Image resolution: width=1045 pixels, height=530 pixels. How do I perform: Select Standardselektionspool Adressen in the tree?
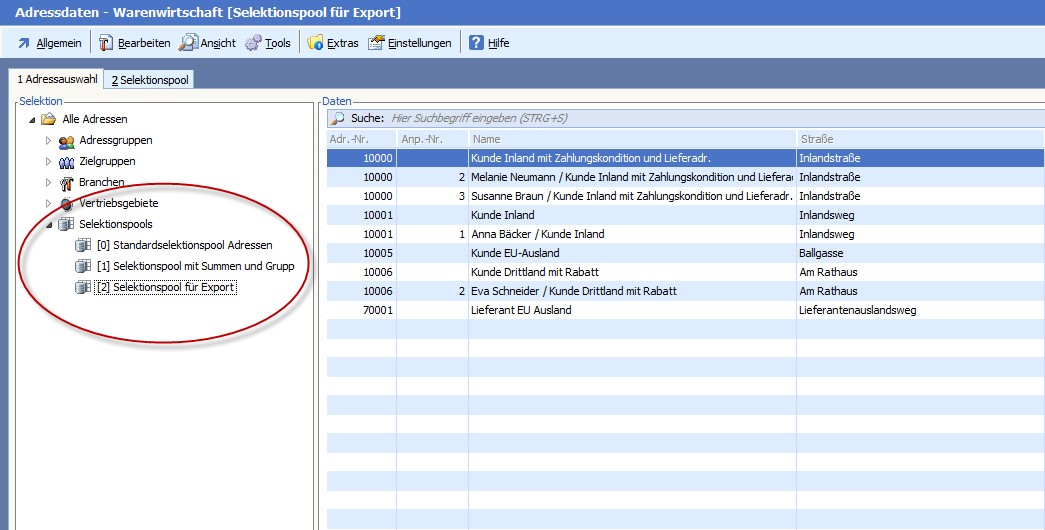tap(184, 245)
